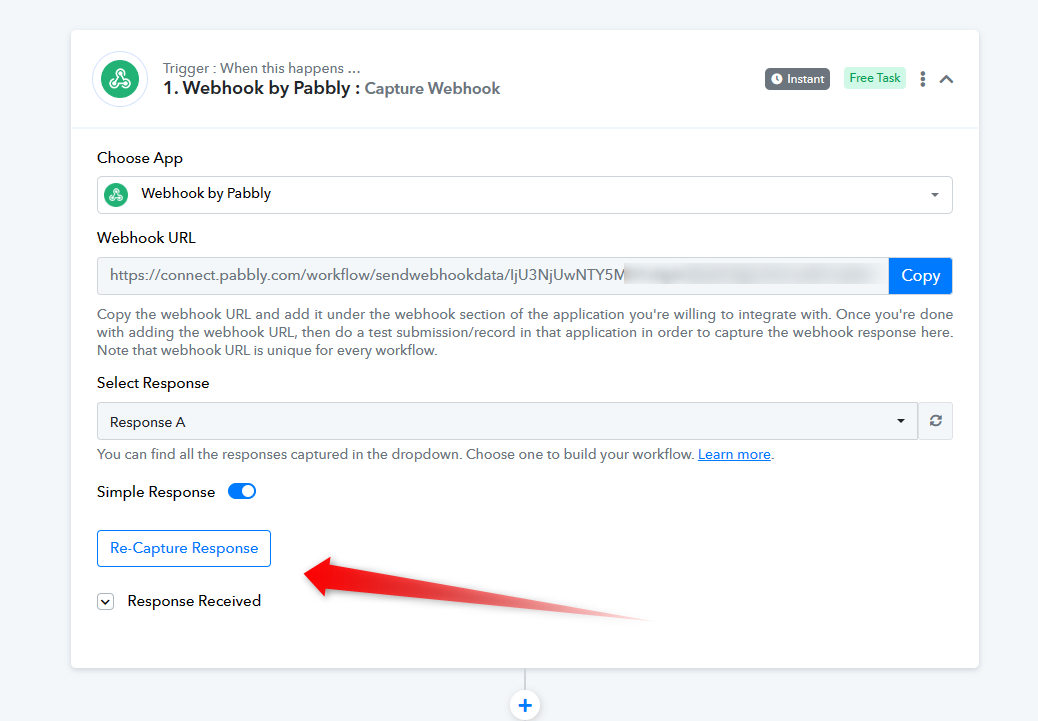Viewport: 1038px width, 721px height.
Task: Add a new step with the plus icon
Action: (x=525, y=705)
